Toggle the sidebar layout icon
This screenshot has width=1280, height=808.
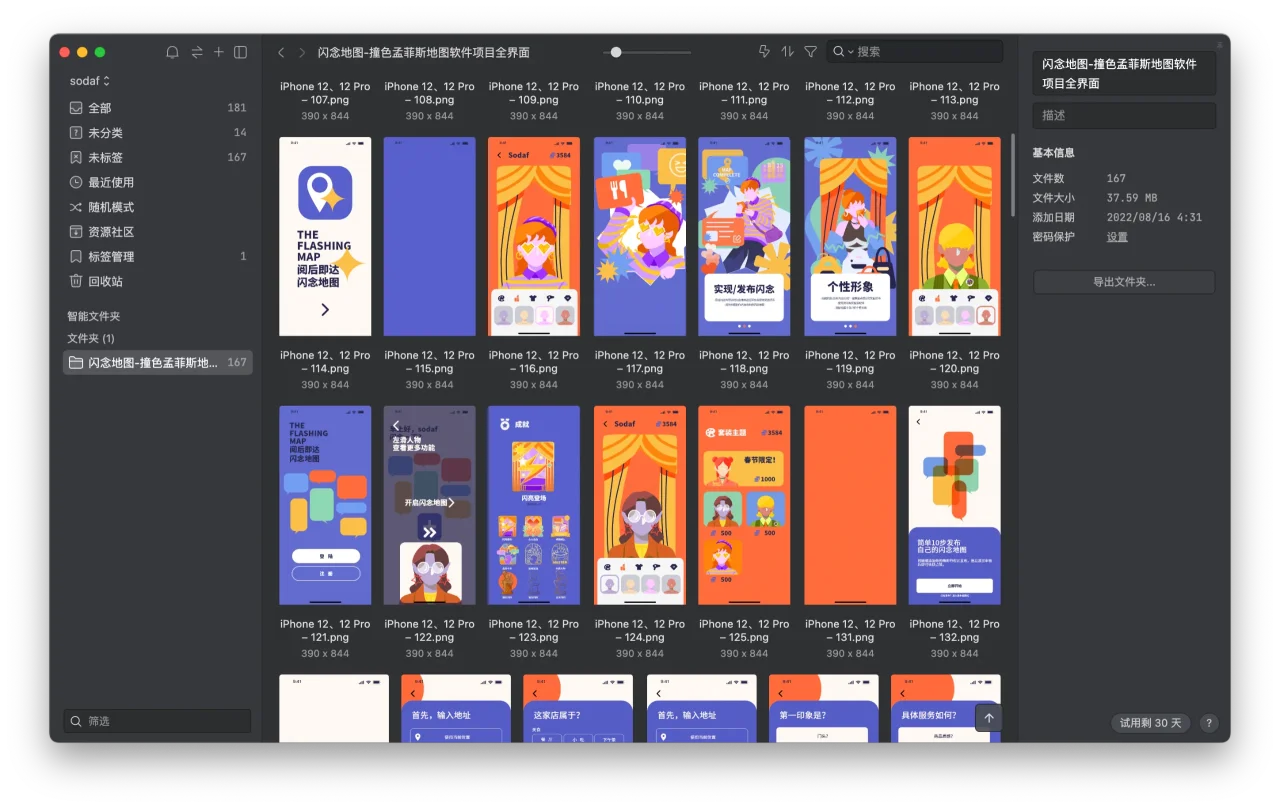coord(241,52)
